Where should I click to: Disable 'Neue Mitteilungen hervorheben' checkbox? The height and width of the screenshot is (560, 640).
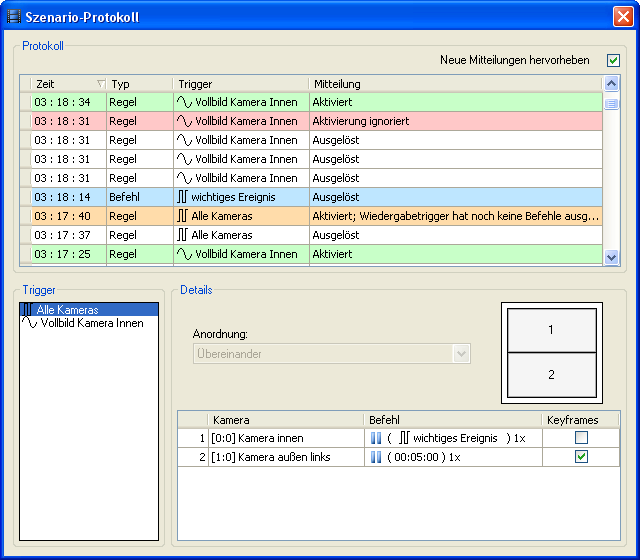613,60
